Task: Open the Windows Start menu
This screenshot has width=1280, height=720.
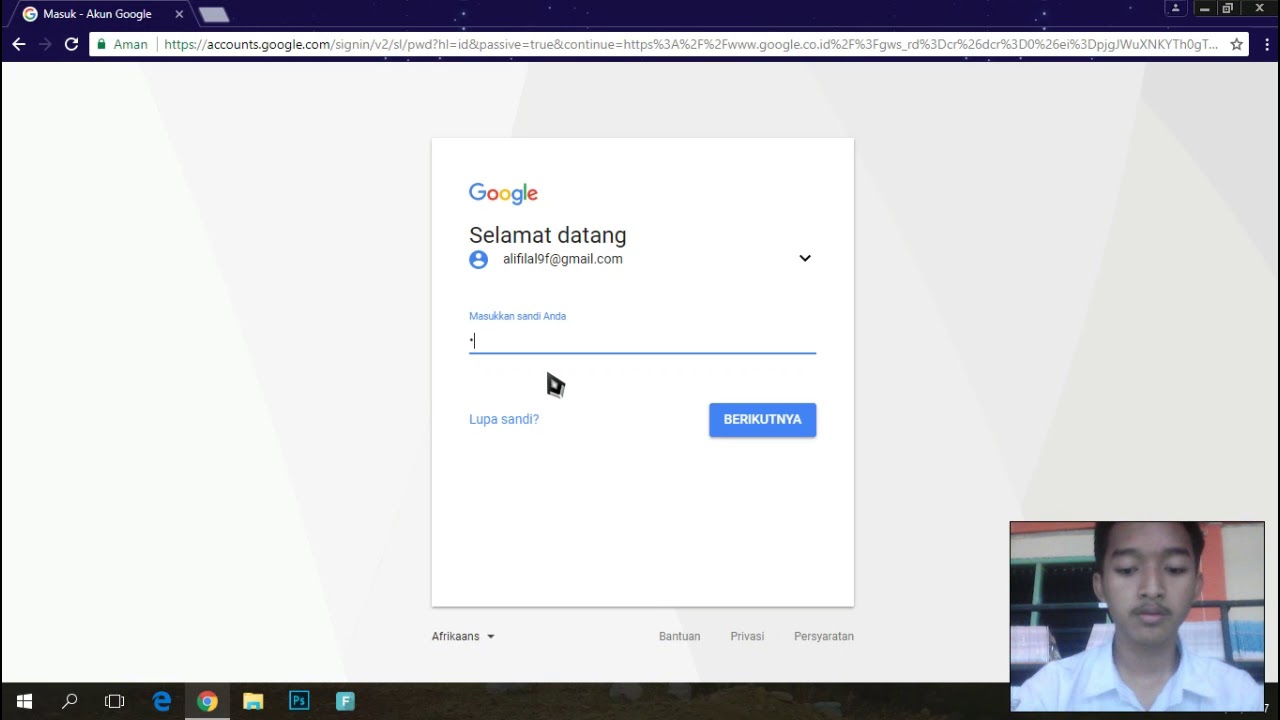Action: pos(24,701)
